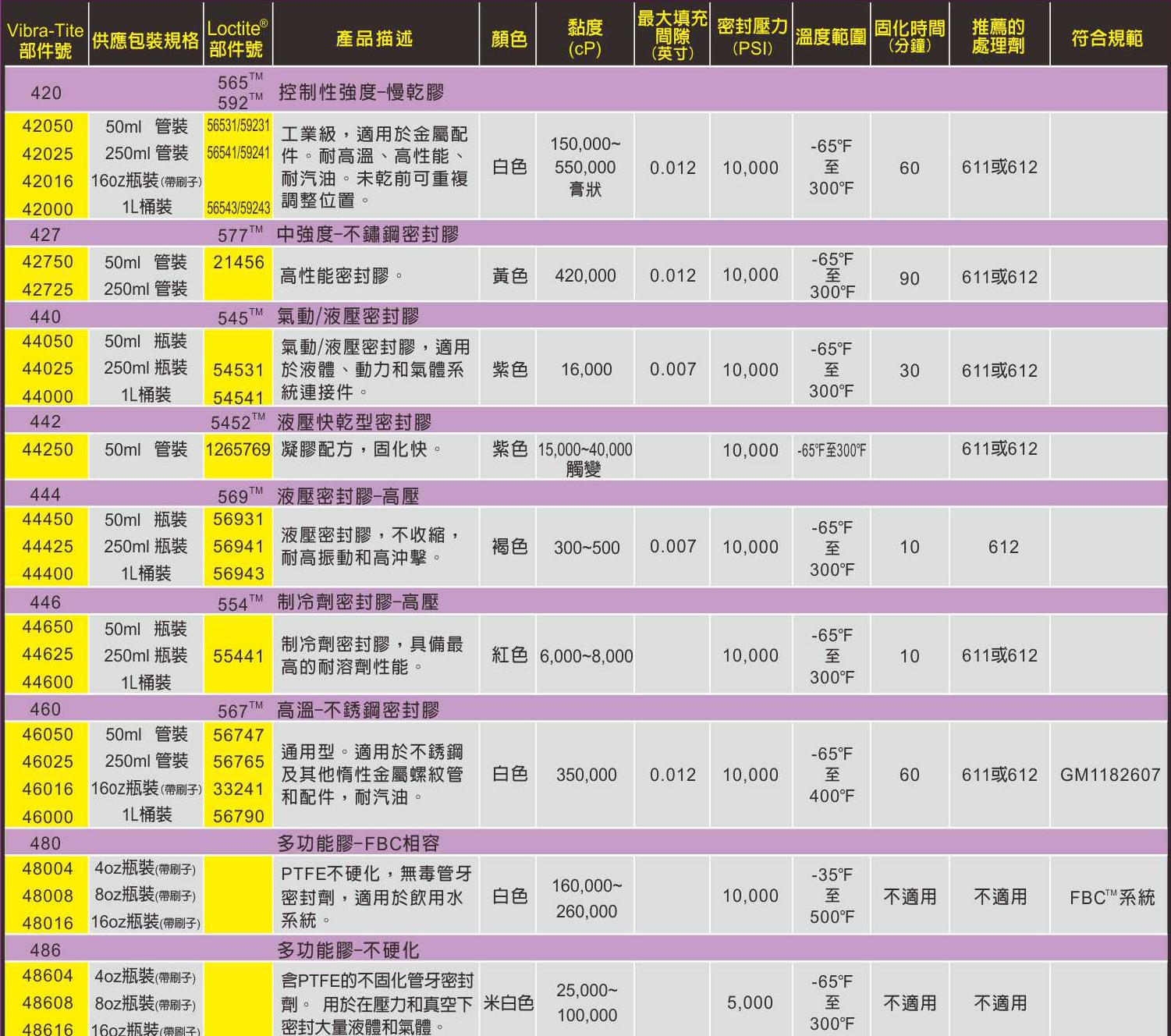This screenshot has height=1036, width=1171.
Task: Click the Vibra-Tite 部件號 column header
Action: pyautogui.click(x=45, y=41)
